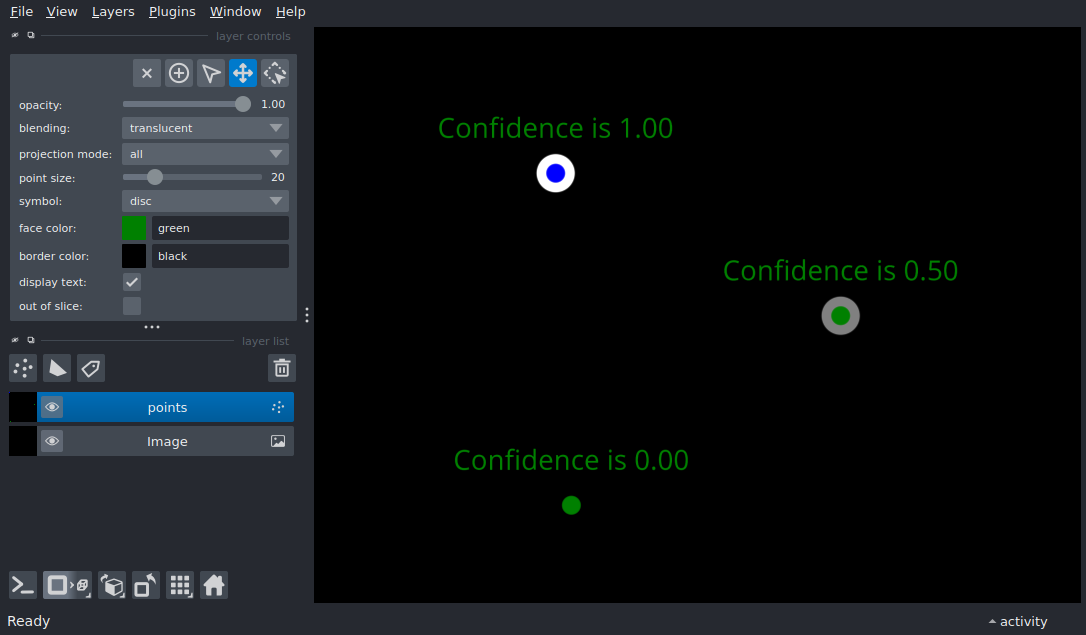Image resolution: width=1086 pixels, height=635 pixels.
Task: Click the delete selected points button
Action: click(147, 73)
